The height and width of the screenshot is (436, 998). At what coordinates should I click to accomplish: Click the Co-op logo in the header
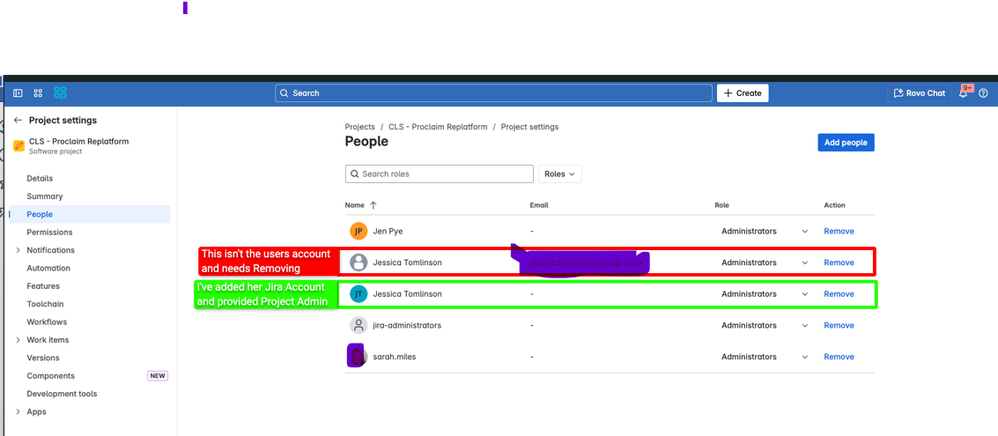tap(60, 93)
